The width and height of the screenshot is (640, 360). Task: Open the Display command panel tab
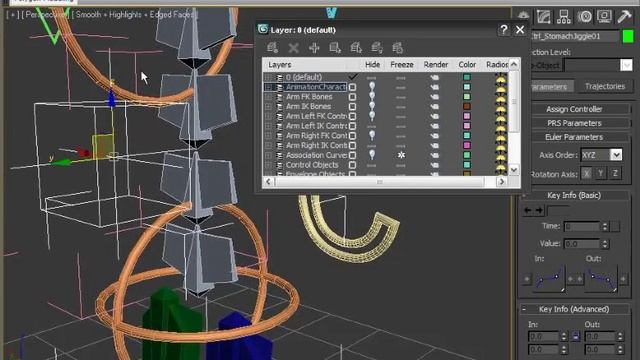[604, 16]
